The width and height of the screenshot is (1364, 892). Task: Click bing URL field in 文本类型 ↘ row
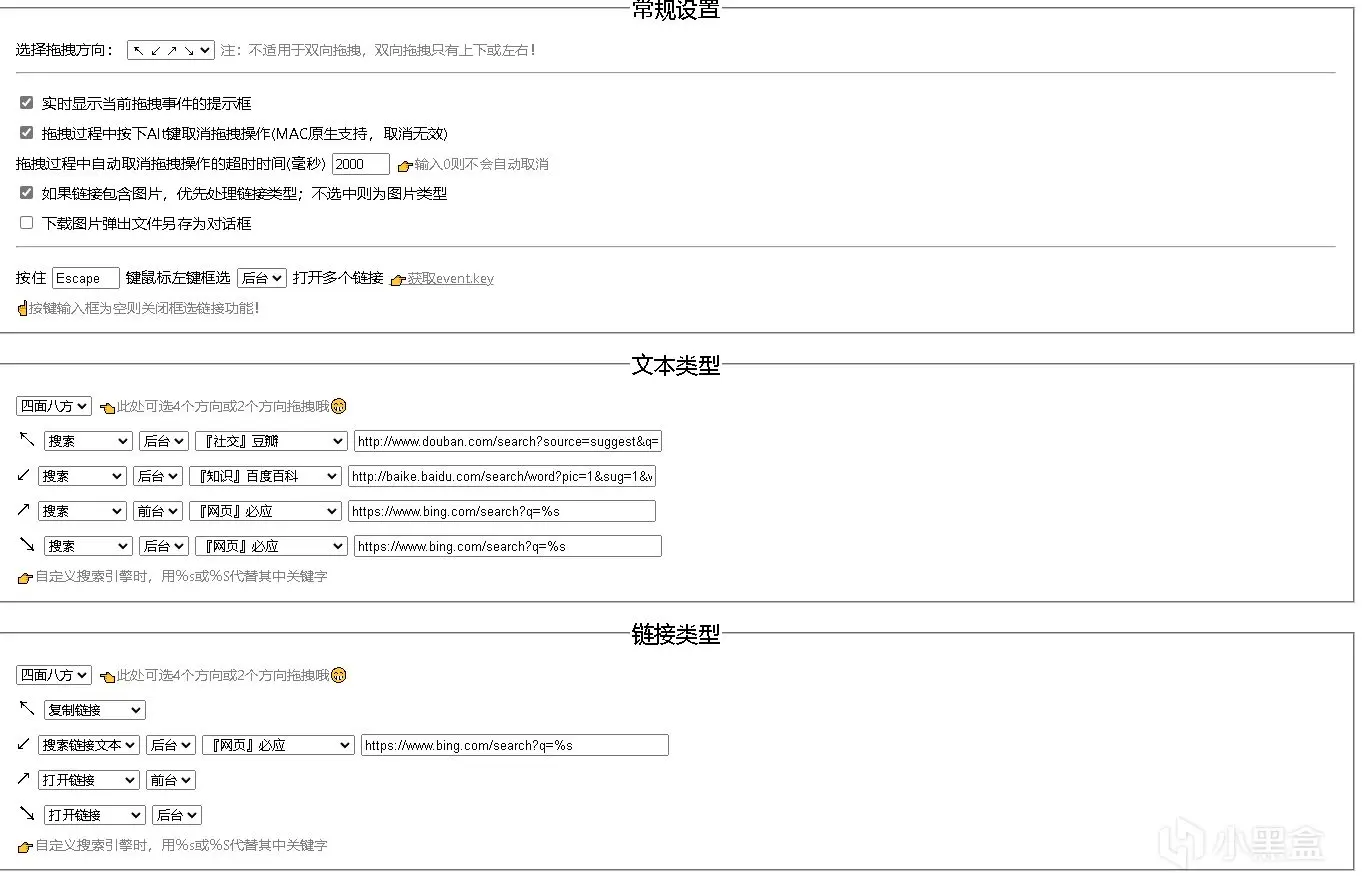[x=508, y=546]
